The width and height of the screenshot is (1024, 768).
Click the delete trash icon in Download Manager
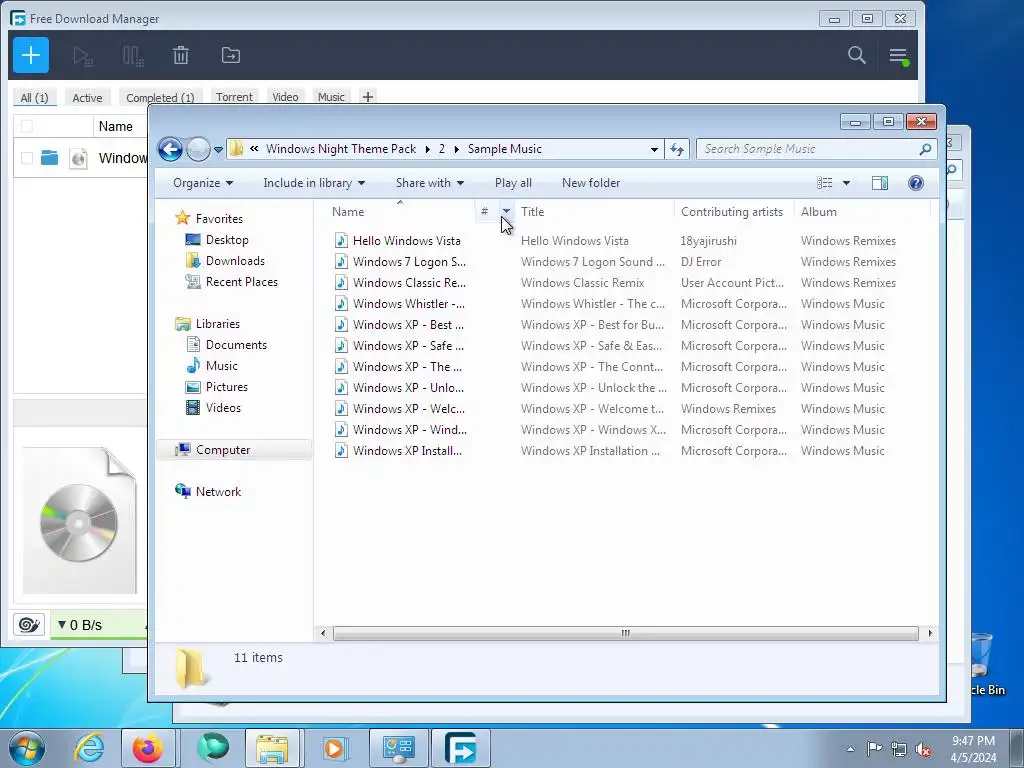181,56
